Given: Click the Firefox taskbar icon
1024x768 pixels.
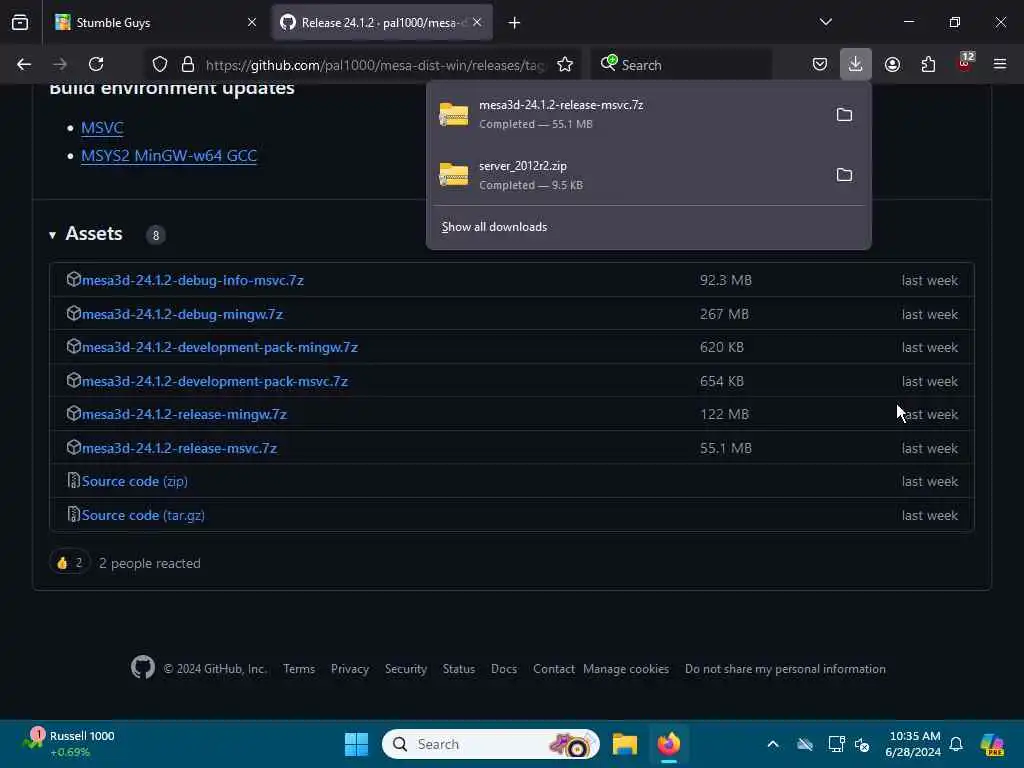Looking at the screenshot, I should [668, 744].
